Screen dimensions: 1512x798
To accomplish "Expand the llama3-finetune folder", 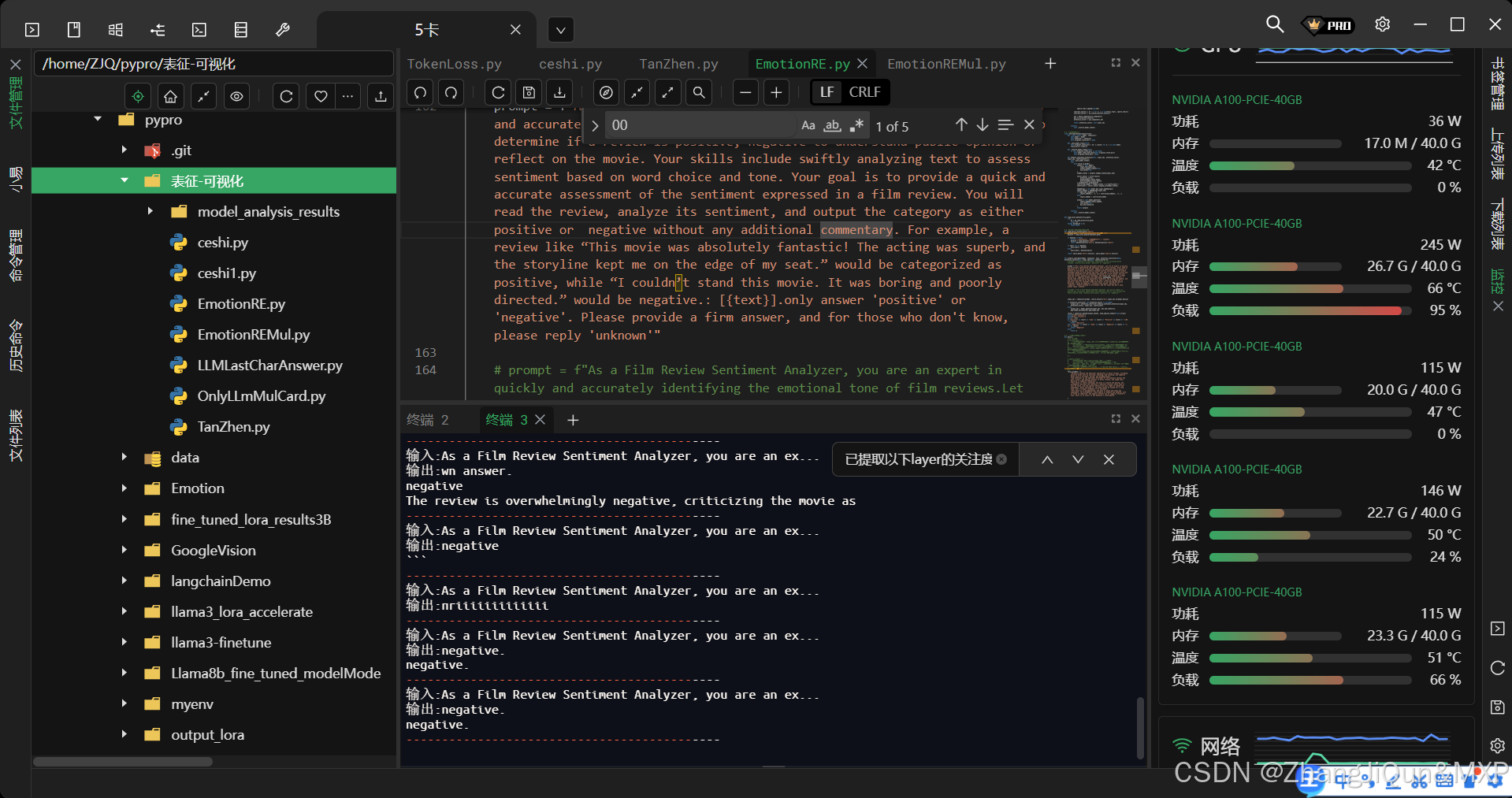I will tap(124, 642).
